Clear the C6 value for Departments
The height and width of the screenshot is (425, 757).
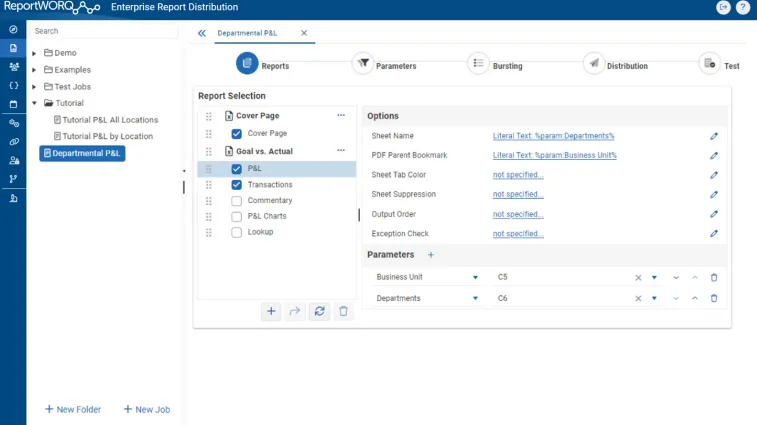pyautogui.click(x=638, y=298)
